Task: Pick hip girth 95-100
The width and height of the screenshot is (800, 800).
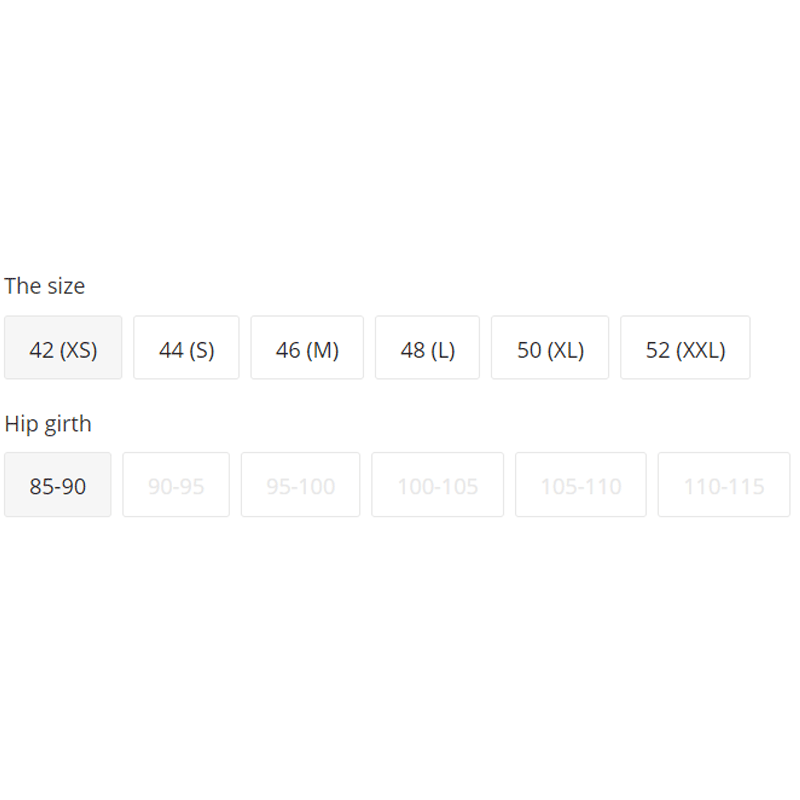Action: point(300,485)
